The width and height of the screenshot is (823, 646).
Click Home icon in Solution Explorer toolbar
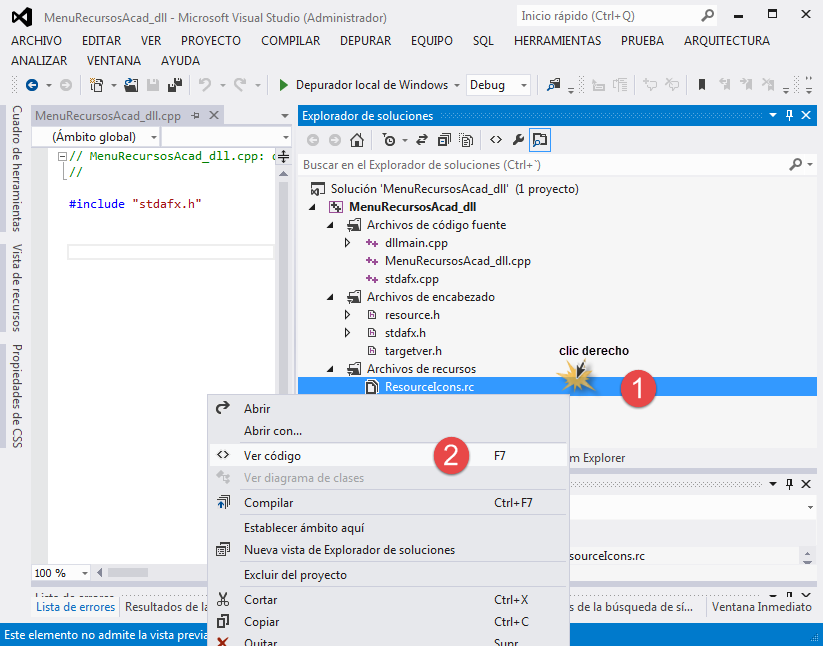pyautogui.click(x=357, y=140)
